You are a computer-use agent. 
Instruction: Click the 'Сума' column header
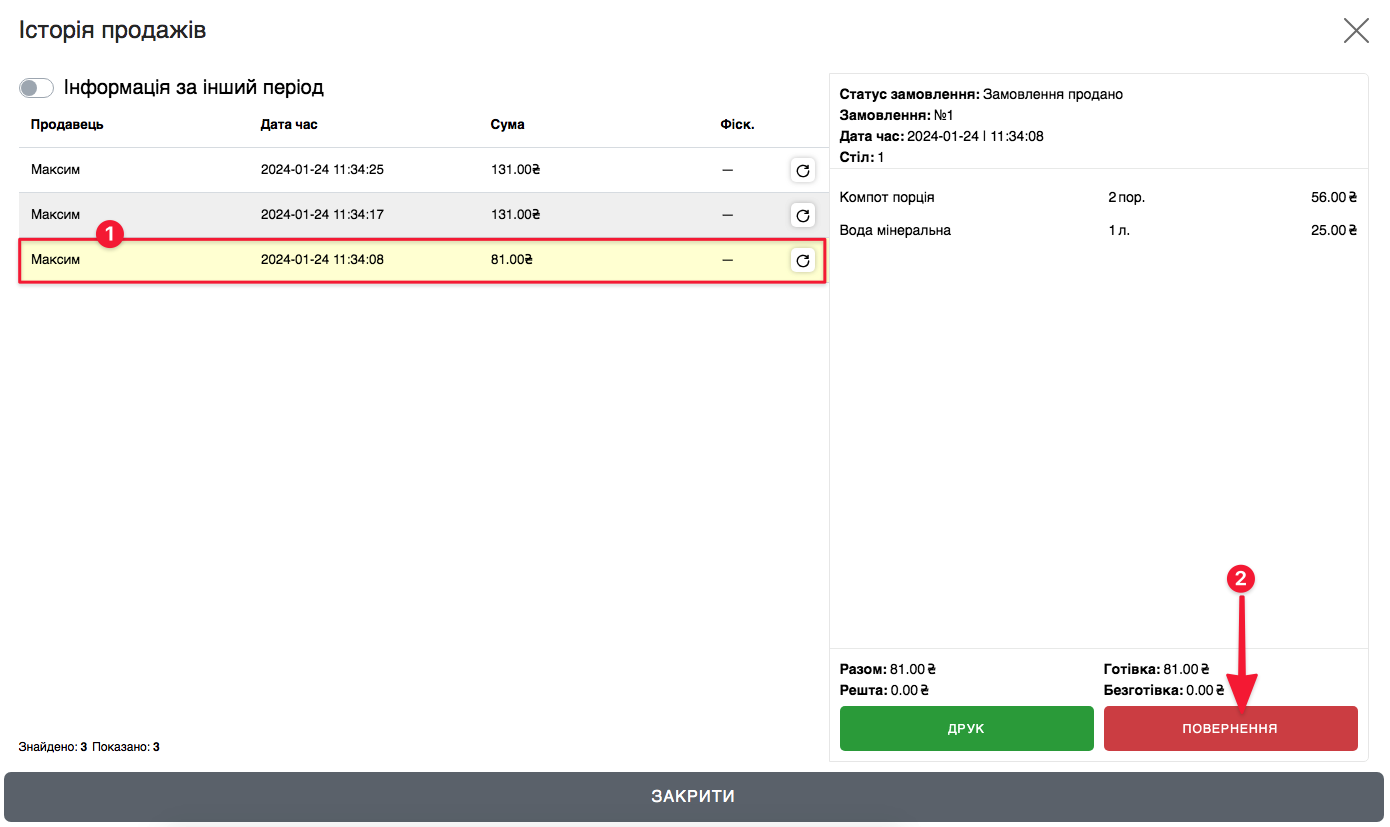[x=507, y=125]
